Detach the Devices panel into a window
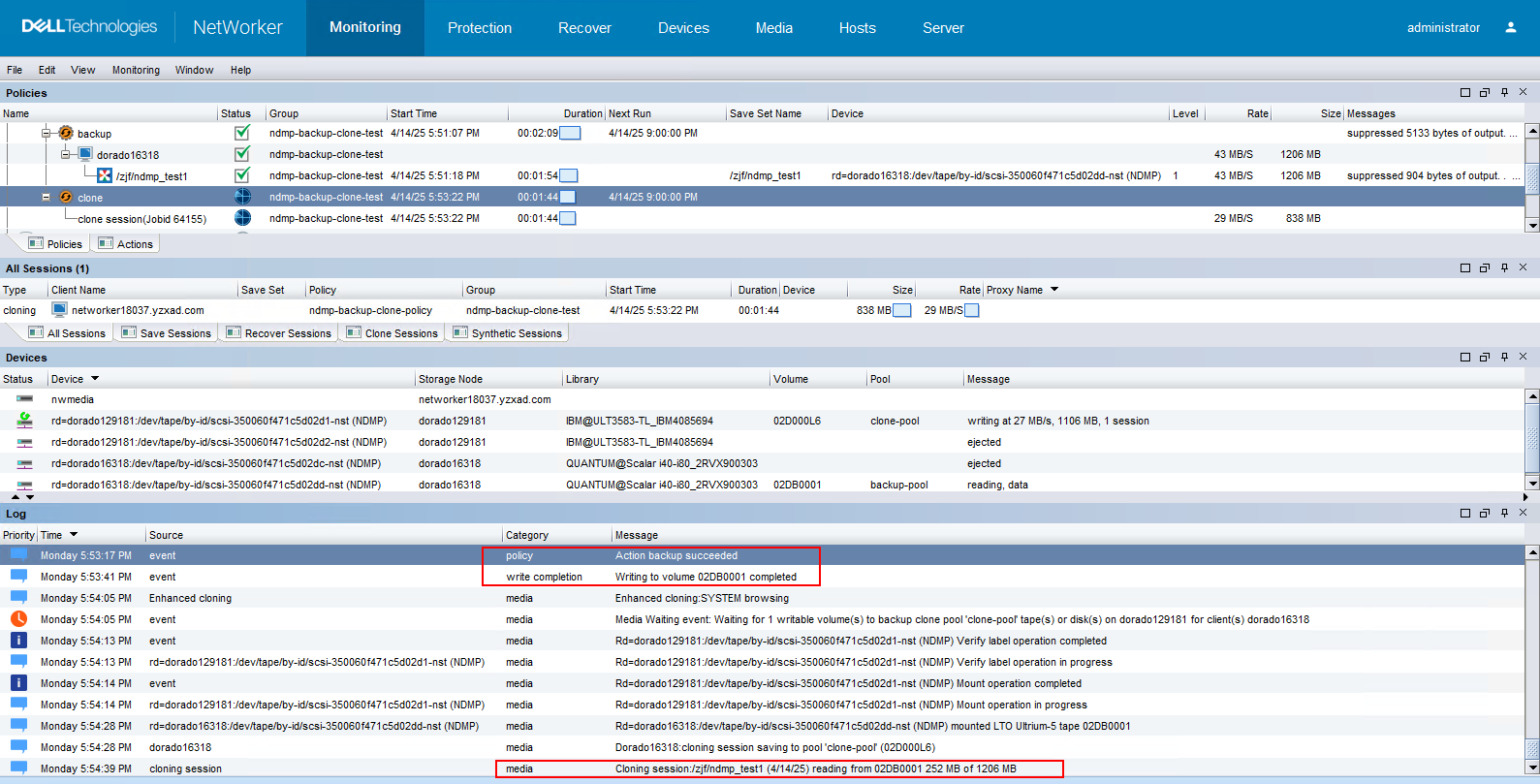The height and width of the screenshot is (784, 1540). (x=1485, y=357)
